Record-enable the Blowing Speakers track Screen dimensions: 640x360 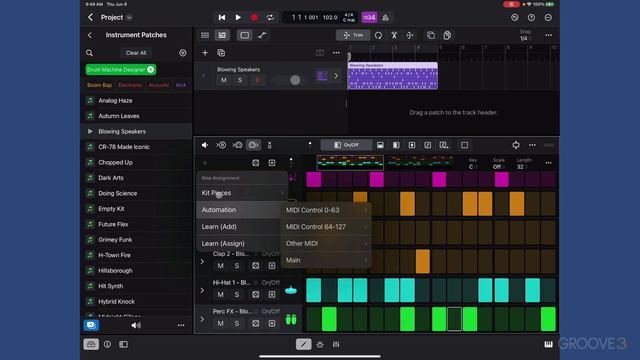point(257,80)
